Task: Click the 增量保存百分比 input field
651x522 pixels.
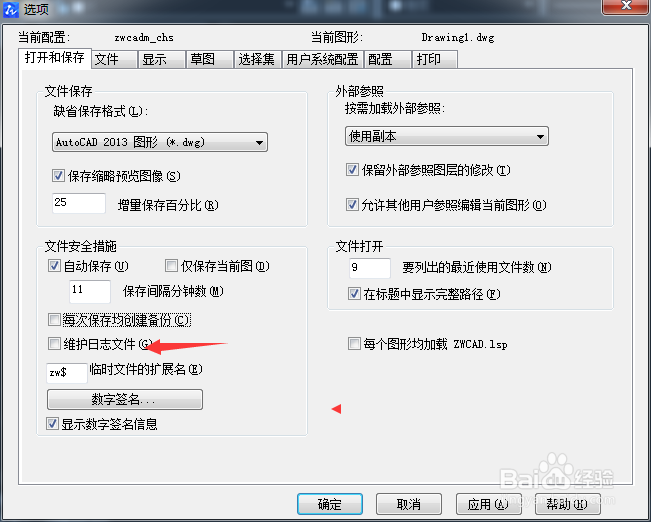Action: pos(79,203)
